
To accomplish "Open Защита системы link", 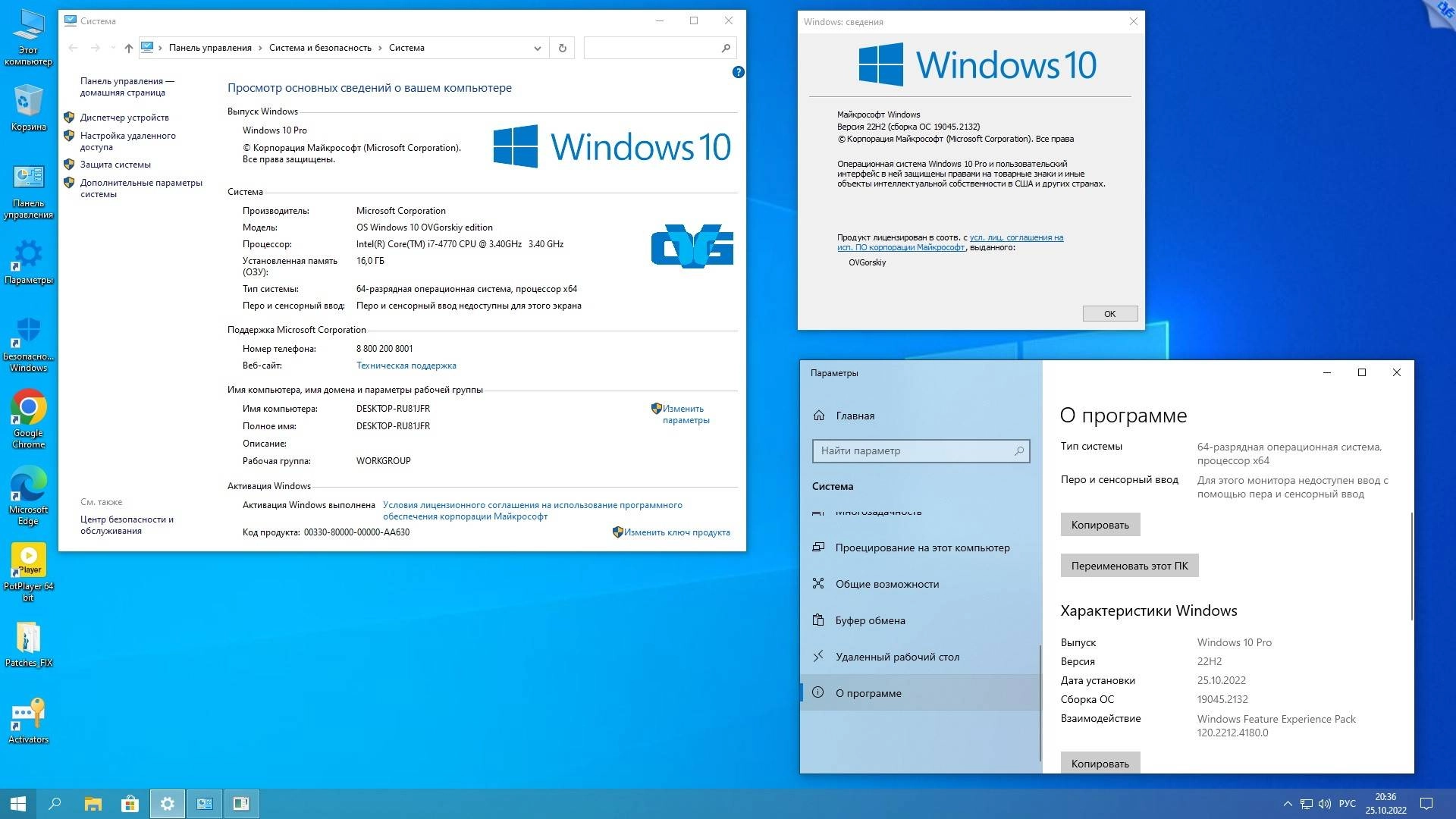I will (115, 165).
